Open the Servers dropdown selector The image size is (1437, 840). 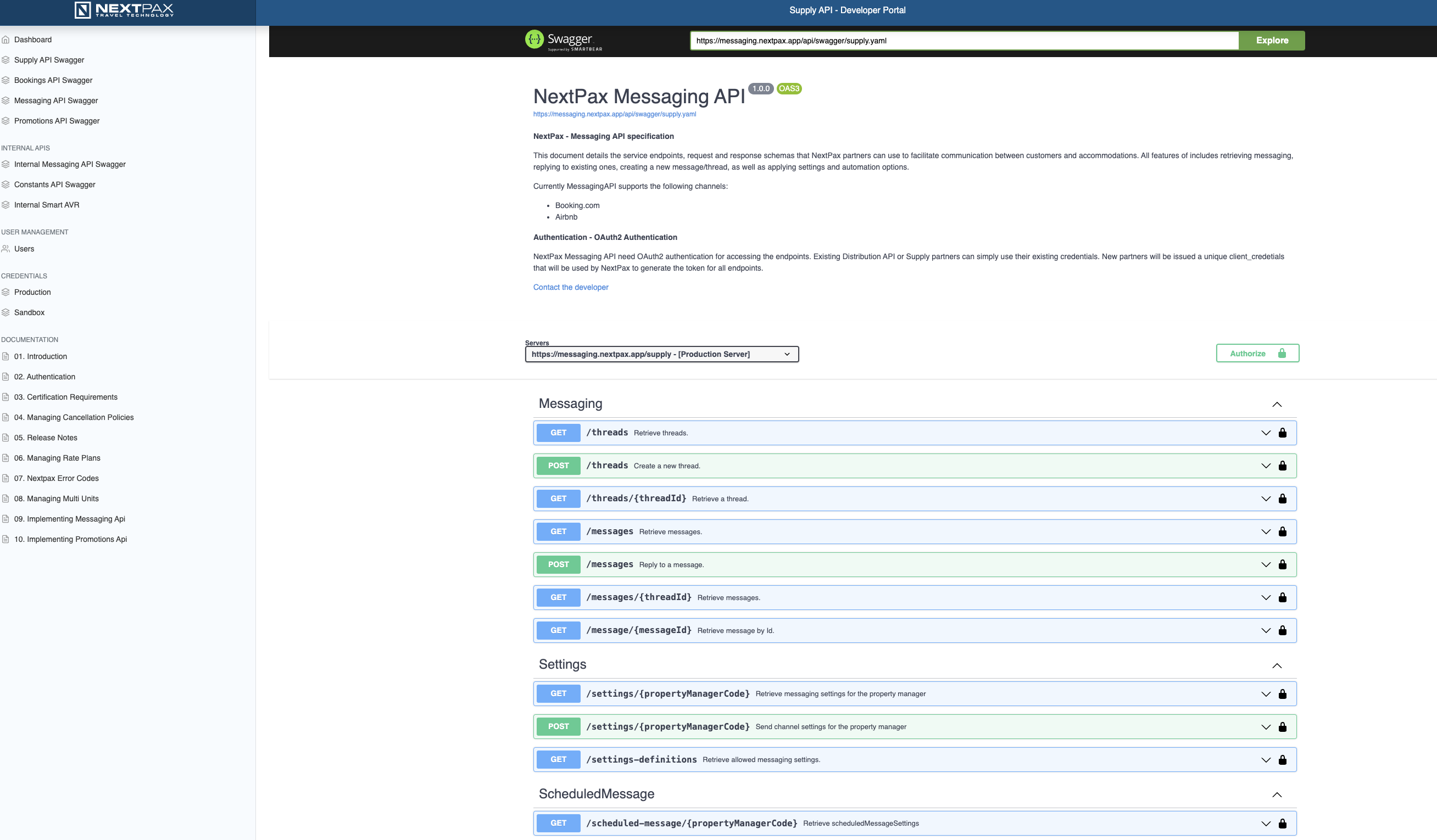pos(661,354)
